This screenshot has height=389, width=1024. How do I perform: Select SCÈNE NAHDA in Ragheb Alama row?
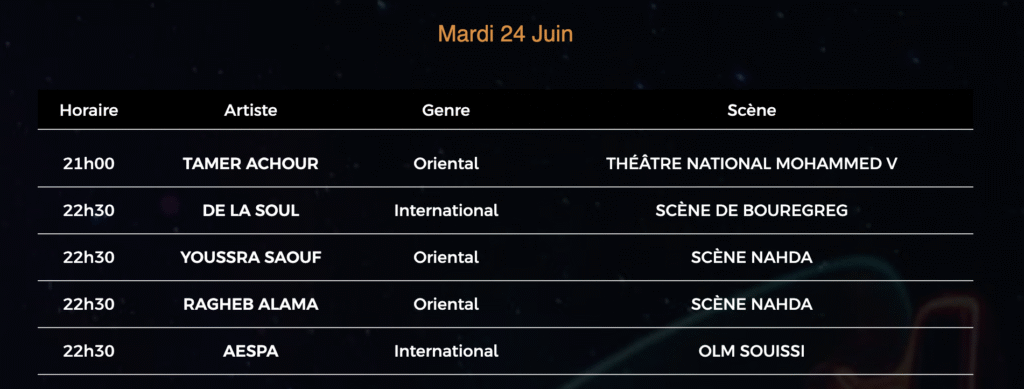pyautogui.click(x=752, y=305)
